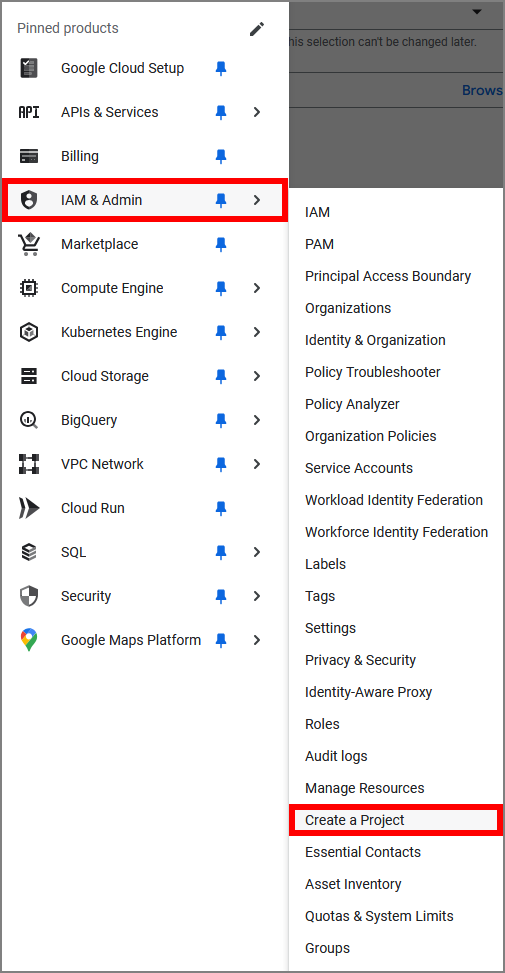Expand the VPC Network submenu arrow
The width and height of the screenshot is (505, 973).
(x=257, y=464)
